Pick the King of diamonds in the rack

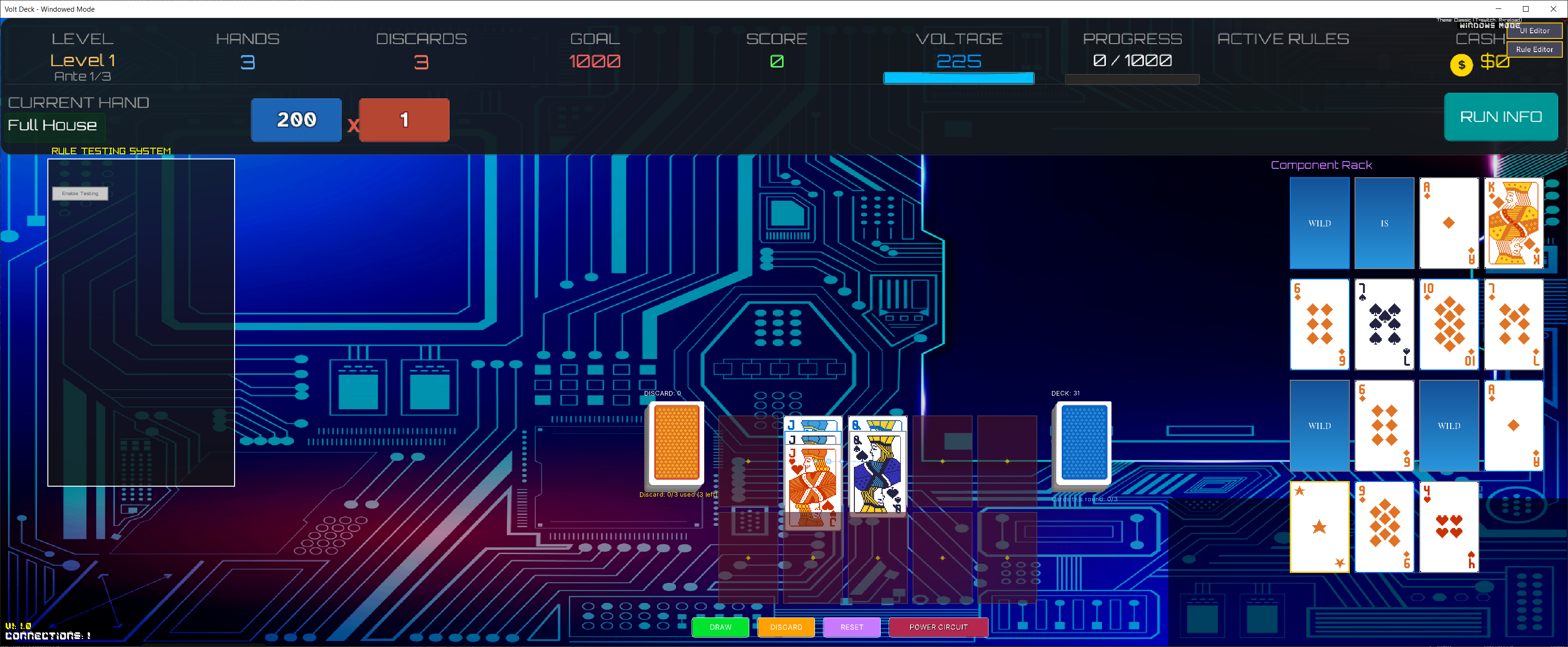tap(1513, 223)
